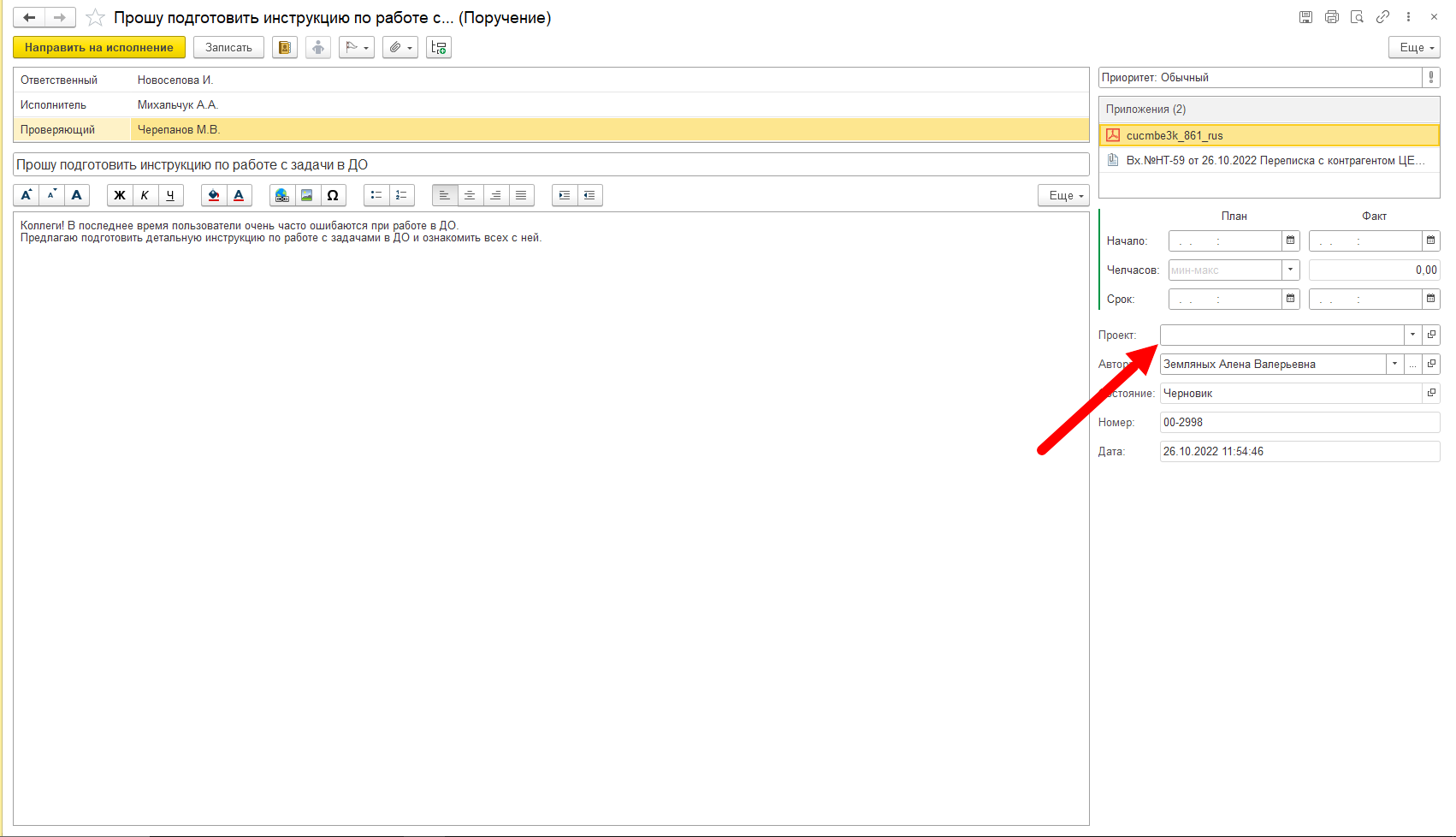Toggle bold (Ж) formatting
1456x837 pixels.
120,195
